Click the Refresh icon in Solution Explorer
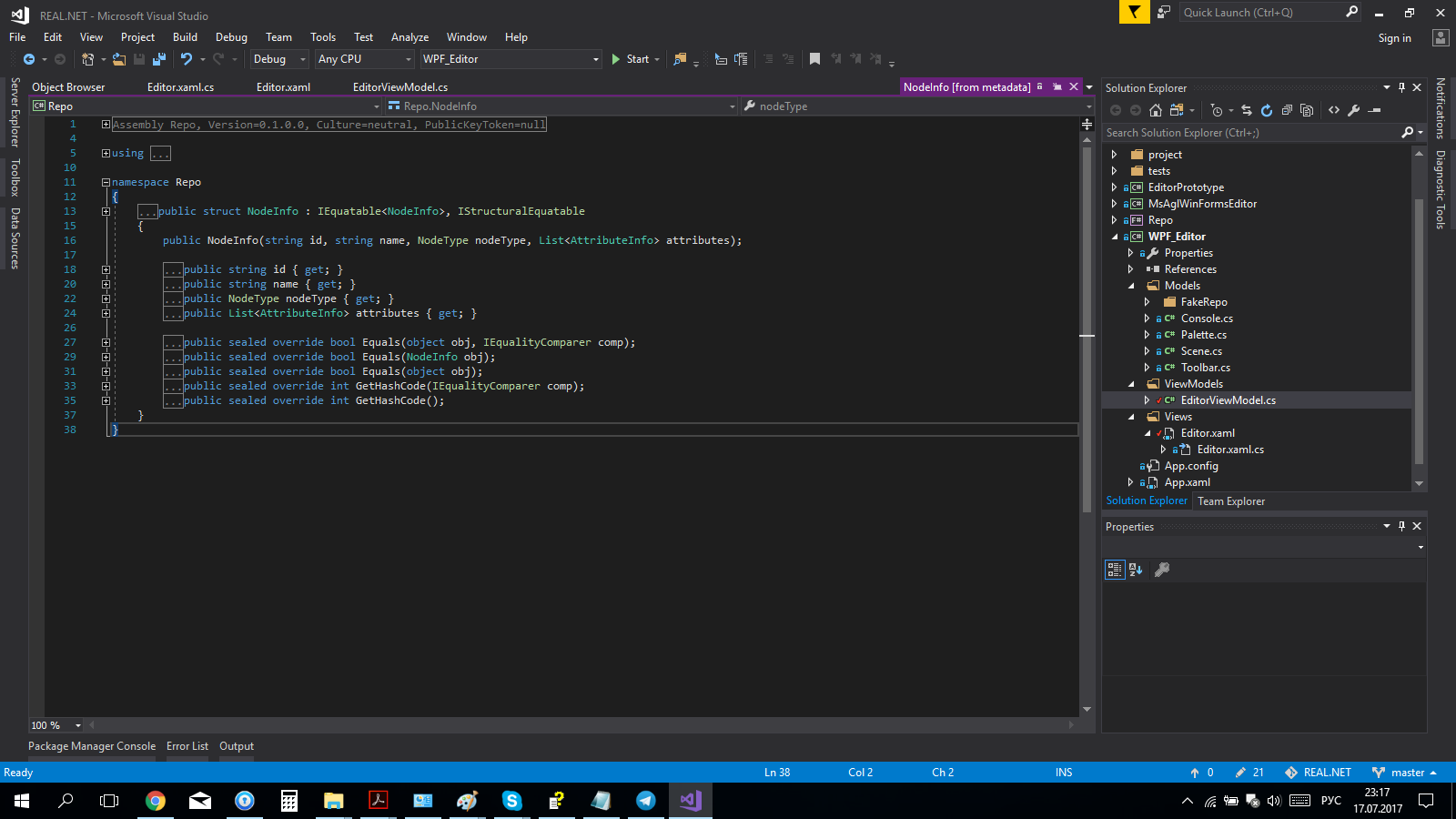Screen dimensions: 1456x819 [x=1267, y=110]
